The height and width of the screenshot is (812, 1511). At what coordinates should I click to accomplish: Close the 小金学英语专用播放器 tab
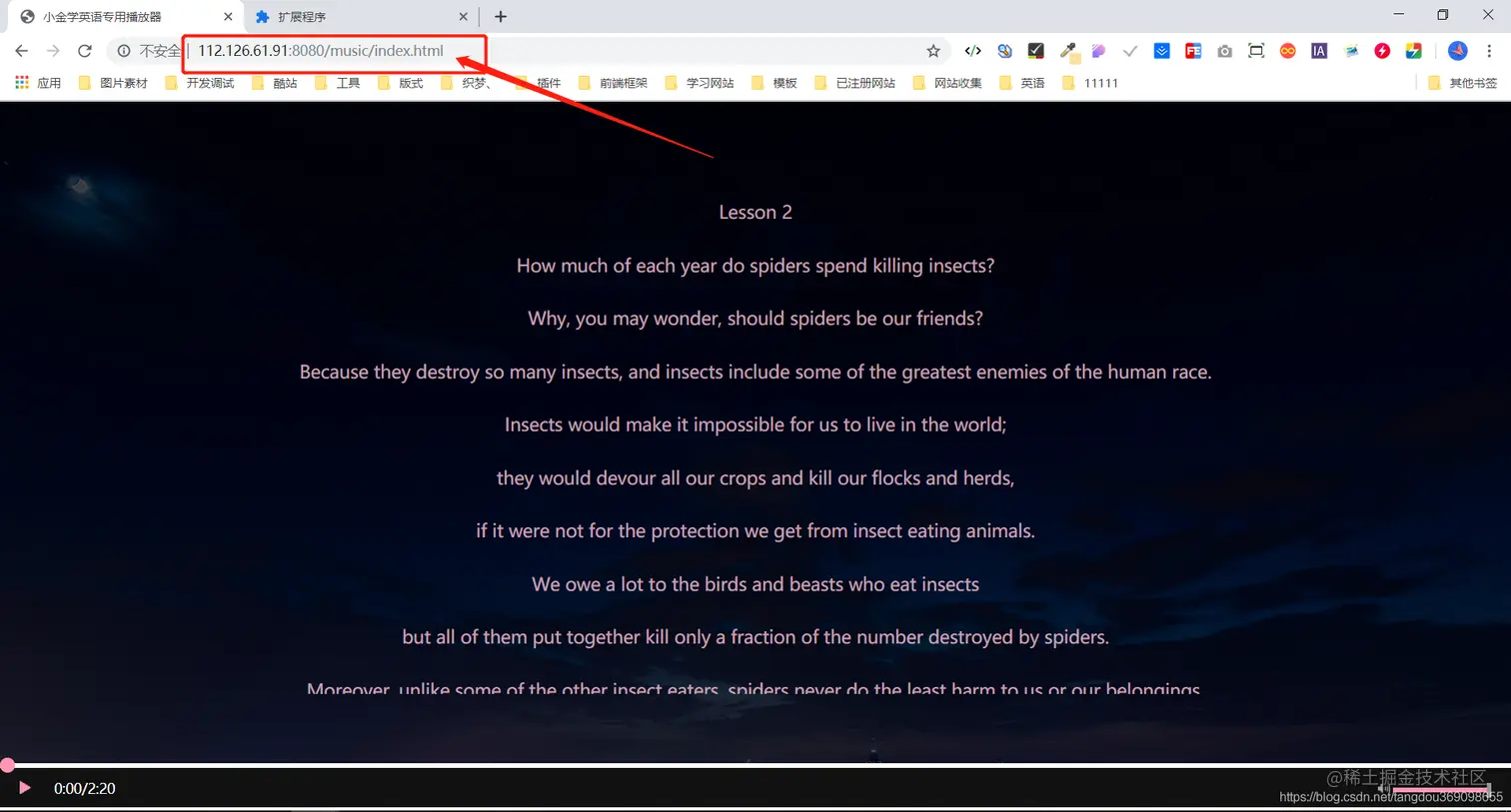pyautogui.click(x=228, y=17)
